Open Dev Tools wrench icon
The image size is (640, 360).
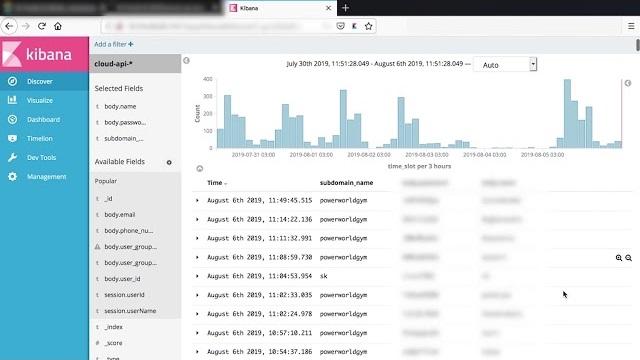12,157
